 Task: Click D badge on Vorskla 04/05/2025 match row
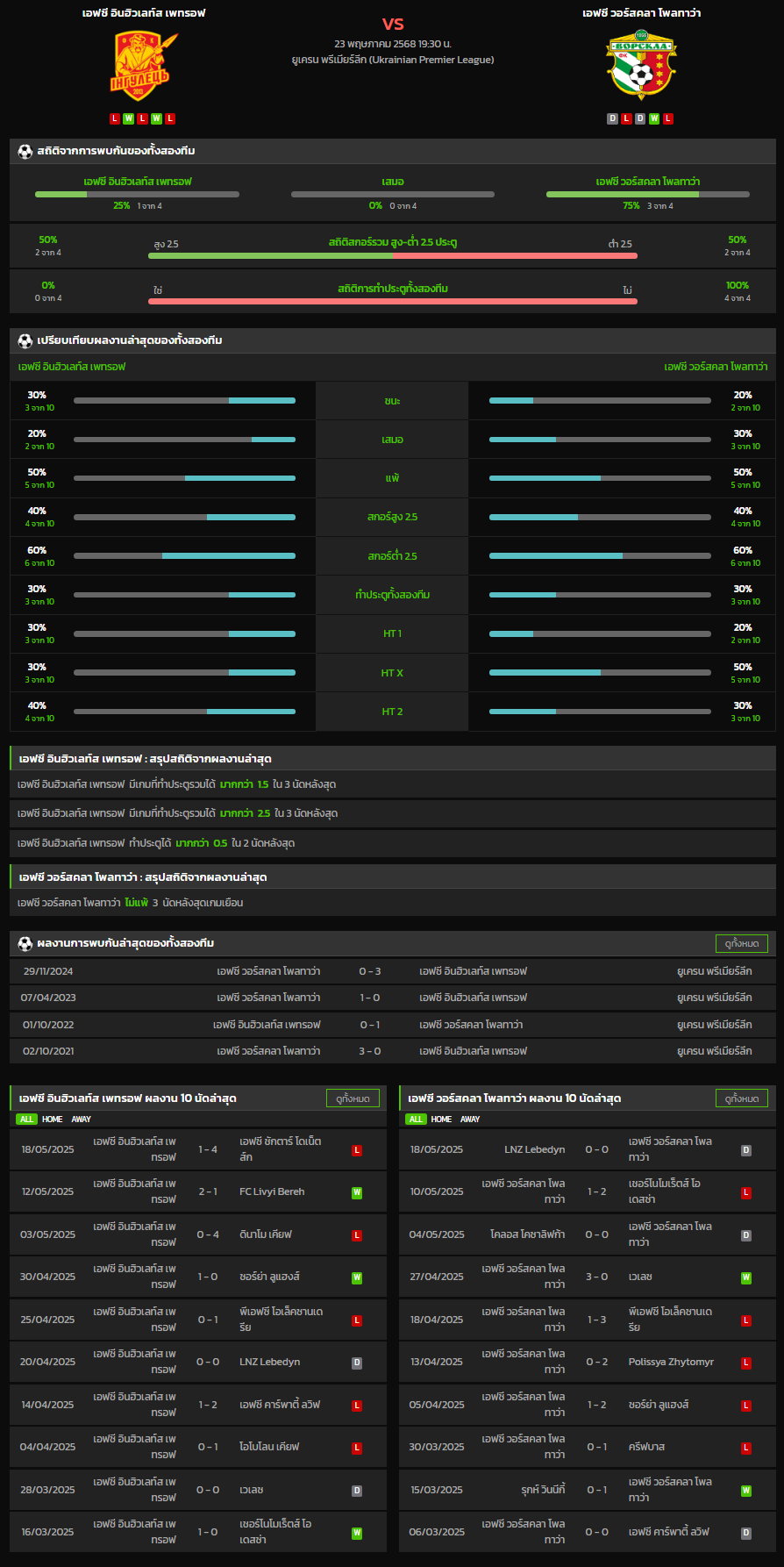click(x=746, y=1235)
